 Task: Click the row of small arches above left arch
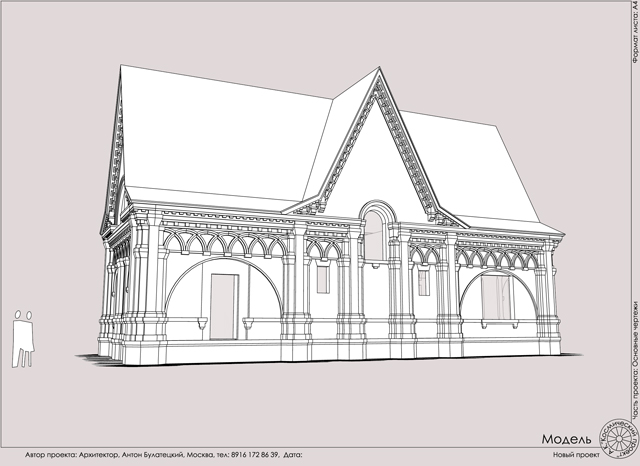[226, 244]
